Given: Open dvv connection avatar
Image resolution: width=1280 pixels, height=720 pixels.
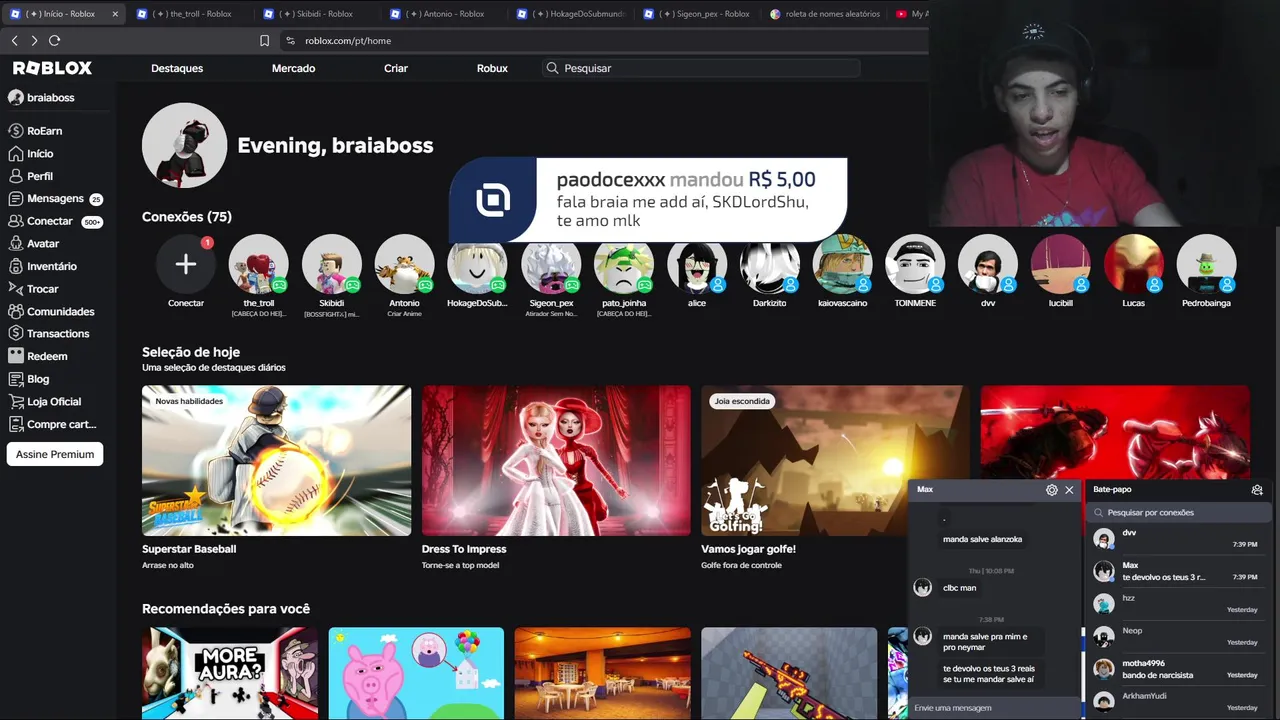Looking at the screenshot, I should click(988, 264).
